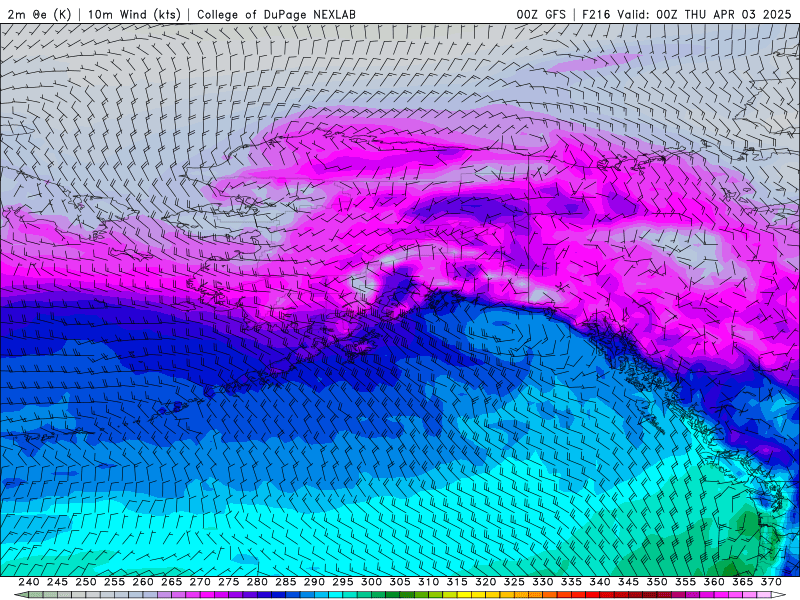Click the 365 legend value
This screenshot has height=600, width=800.
click(743, 582)
